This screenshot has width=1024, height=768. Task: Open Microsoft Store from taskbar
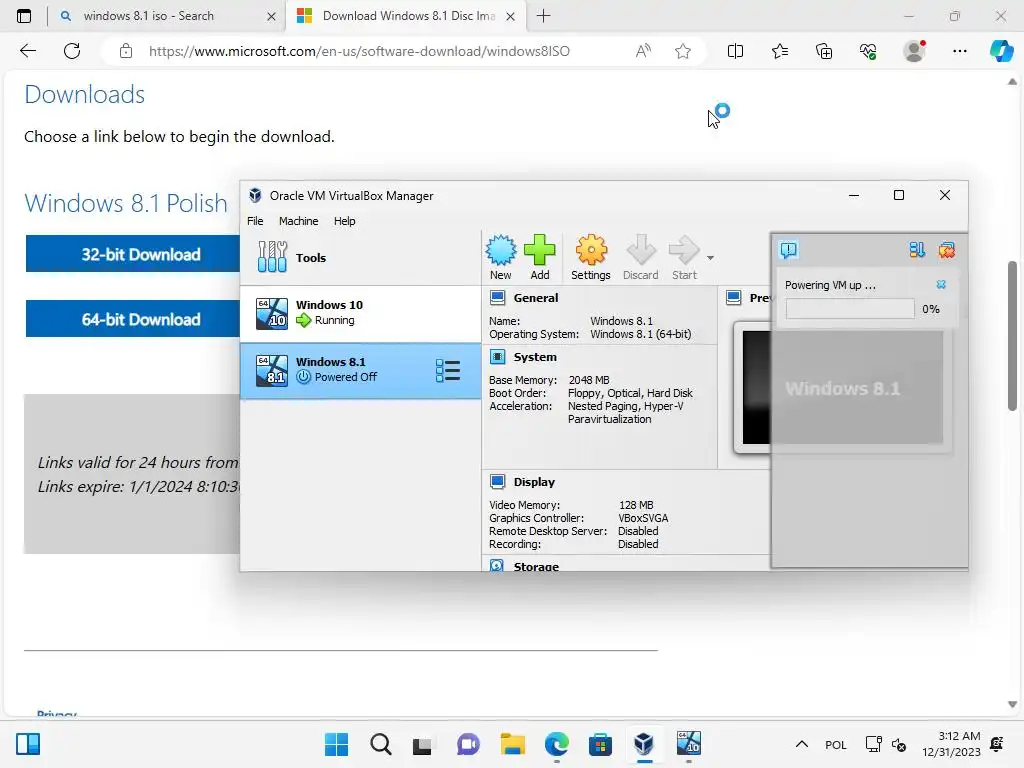[600, 744]
